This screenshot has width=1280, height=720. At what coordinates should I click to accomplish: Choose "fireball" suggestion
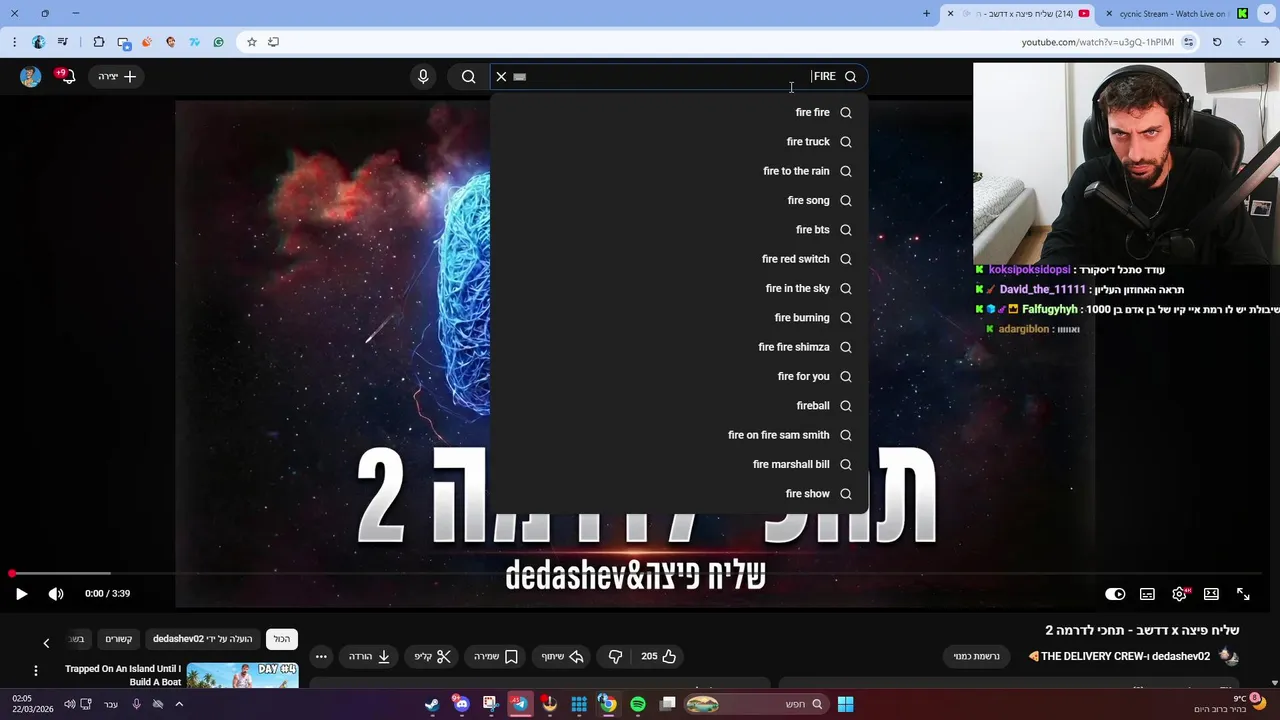pyautogui.click(x=679, y=406)
